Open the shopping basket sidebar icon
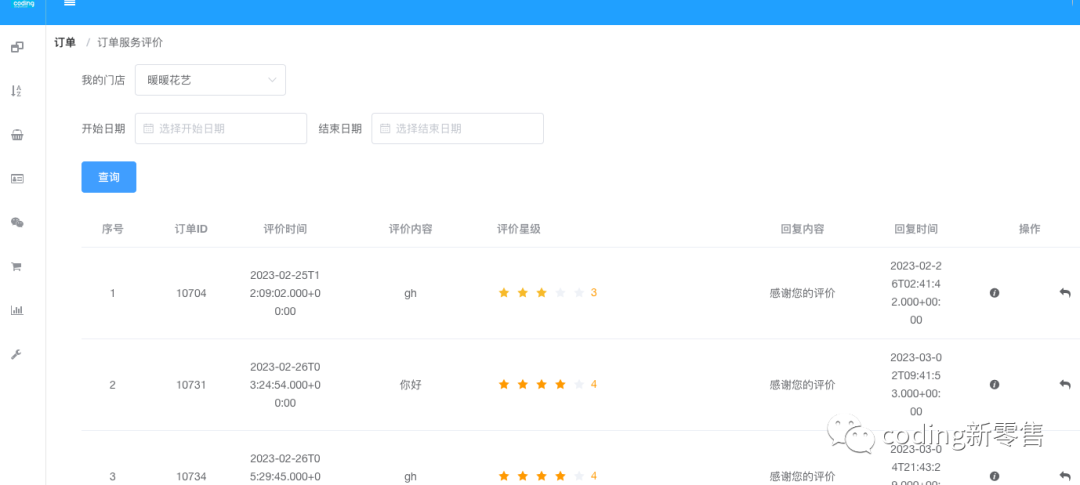The image size is (1080, 485). click(17, 135)
